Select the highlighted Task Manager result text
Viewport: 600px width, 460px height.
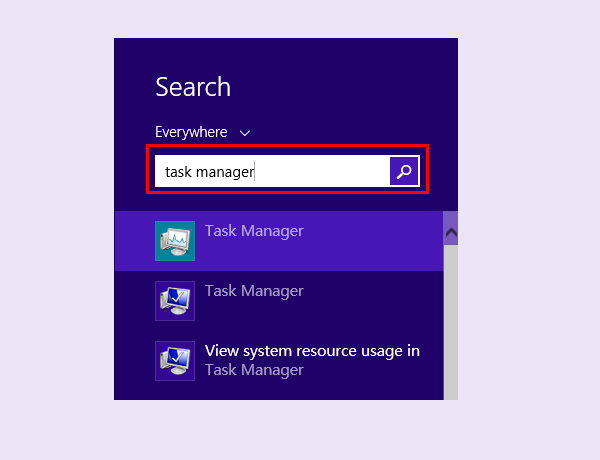[x=254, y=231]
